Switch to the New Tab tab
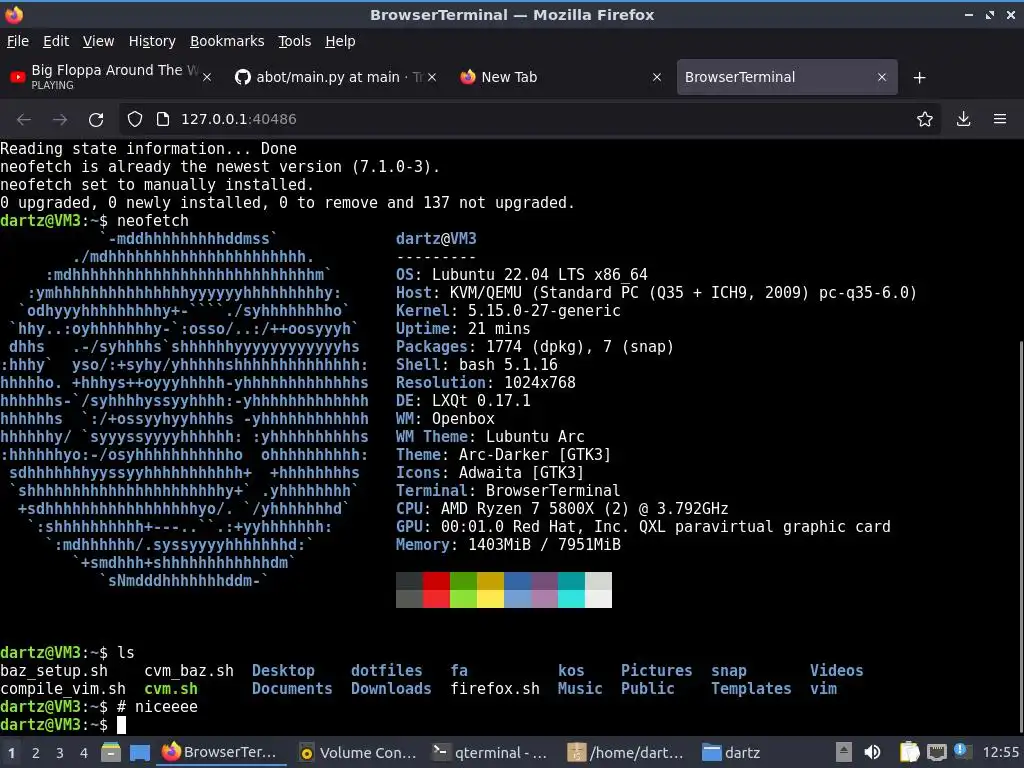Screen dimensions: 1024x768 tap(562, 77)
